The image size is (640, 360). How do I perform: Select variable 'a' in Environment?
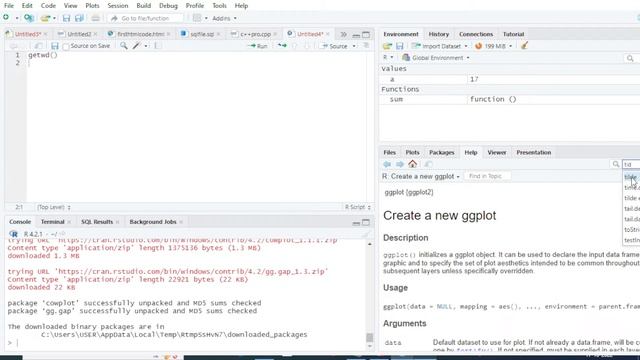click(x=510, y=79)
